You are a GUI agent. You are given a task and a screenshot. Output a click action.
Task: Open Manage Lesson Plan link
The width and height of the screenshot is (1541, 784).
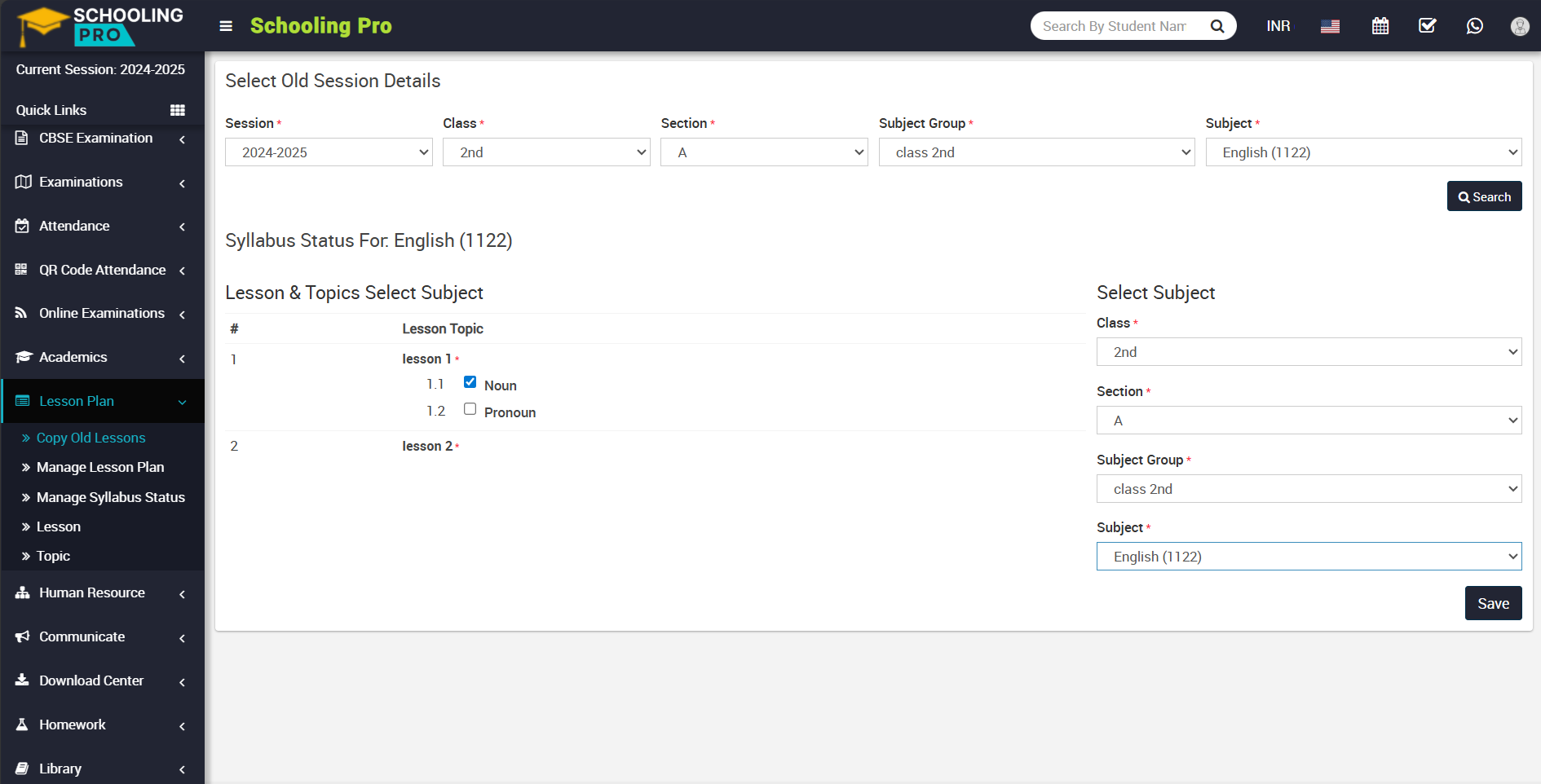pos(100,467)
